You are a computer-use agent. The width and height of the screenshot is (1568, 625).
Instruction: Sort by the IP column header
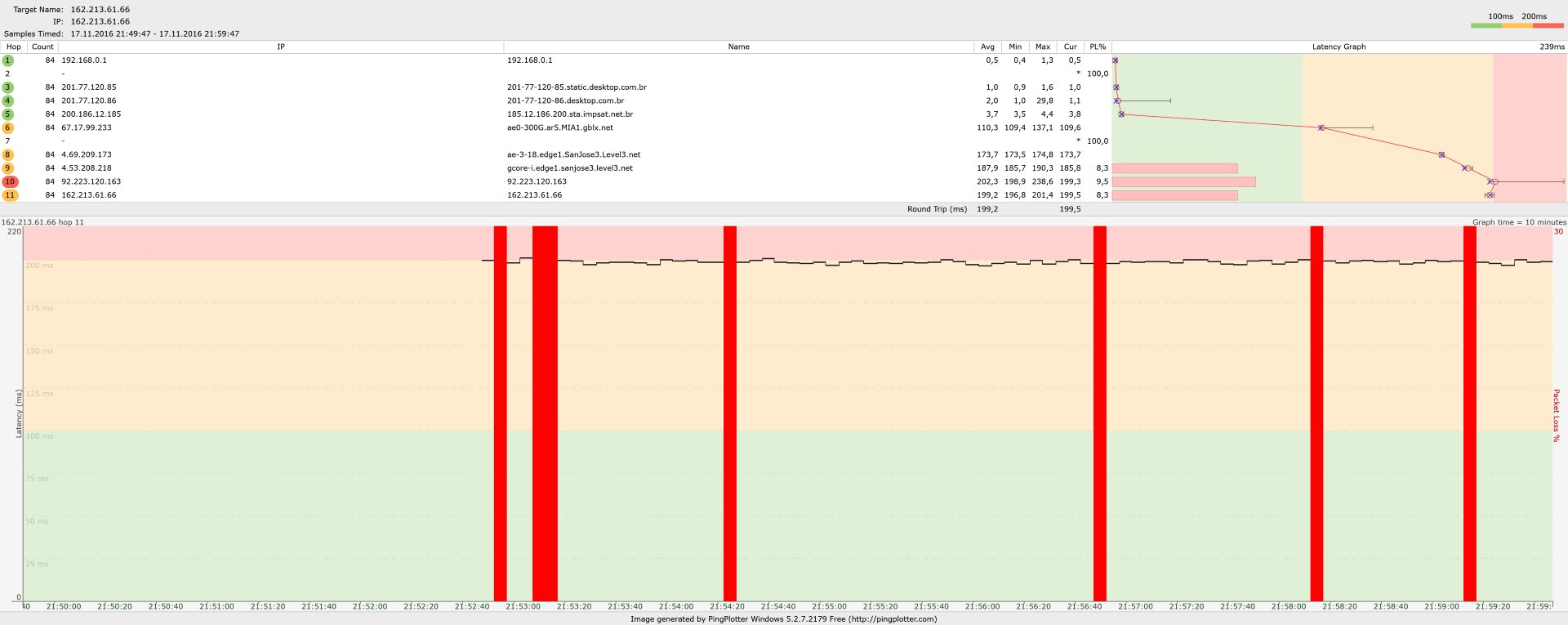pyautogui.click(x=281, y=47)
